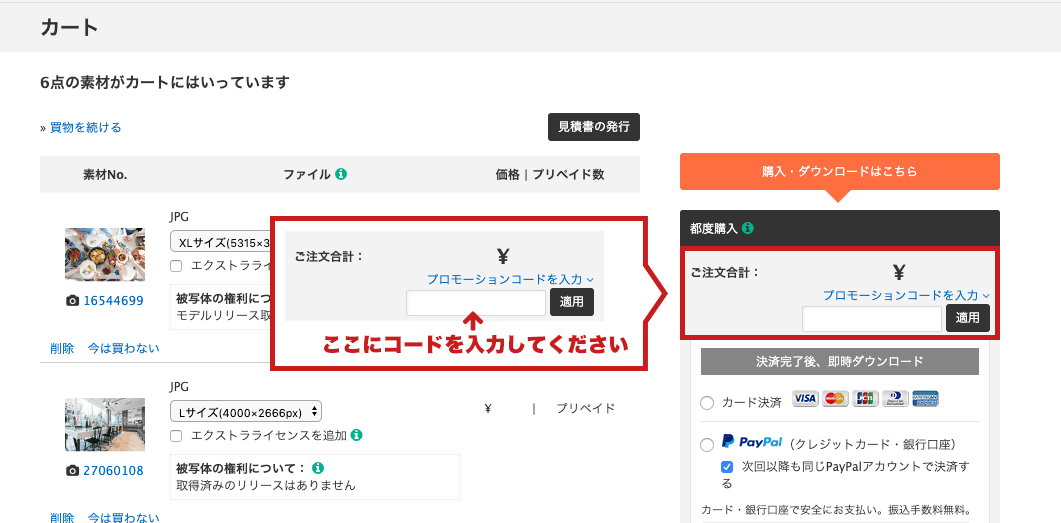Click 今は買わない for item 16544699
This screenshot has height=523, width=1061.
pyautogui.click(x=124, y=348)
